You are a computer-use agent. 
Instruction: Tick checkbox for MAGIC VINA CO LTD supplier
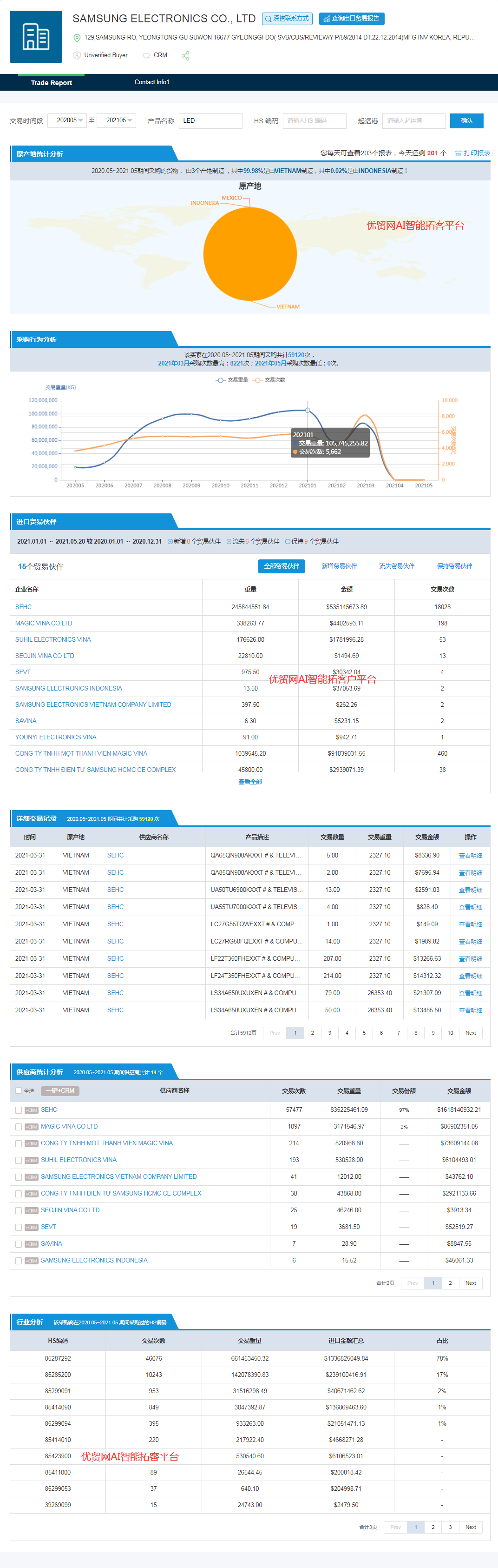[x=18, y=1127]
